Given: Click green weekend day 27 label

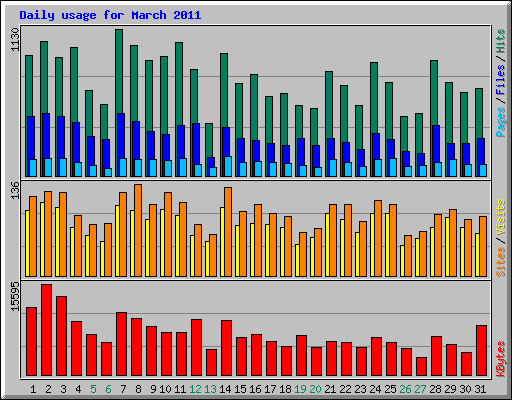Looking at the screenshot, I should coord(420,389).
